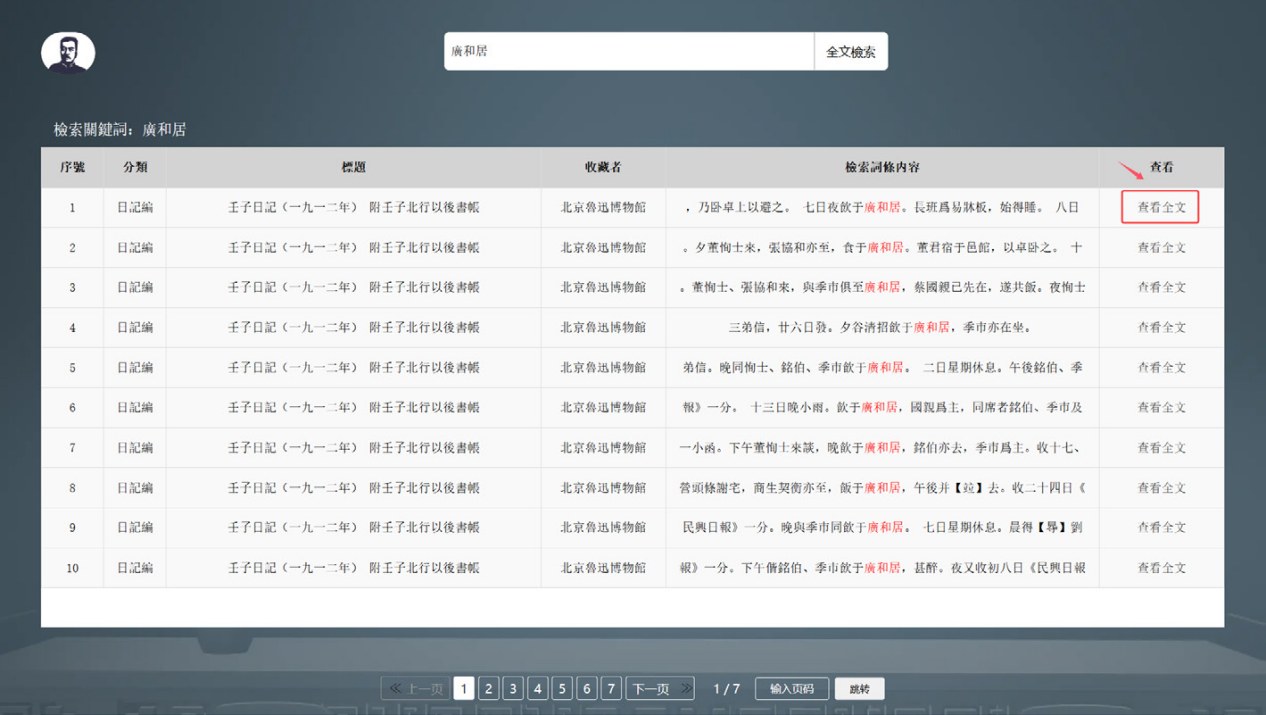Click the highlighted 廣和居 keyword in row 4
Viewport: 1266px width, 715px height.
tap(931, 327)
